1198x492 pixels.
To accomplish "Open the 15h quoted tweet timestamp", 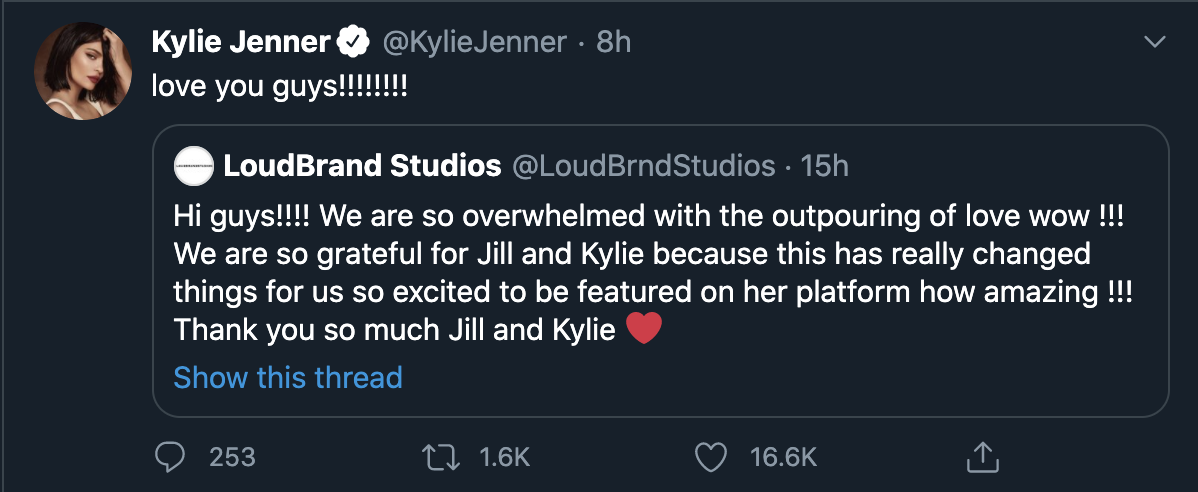I will click(825, 166).
